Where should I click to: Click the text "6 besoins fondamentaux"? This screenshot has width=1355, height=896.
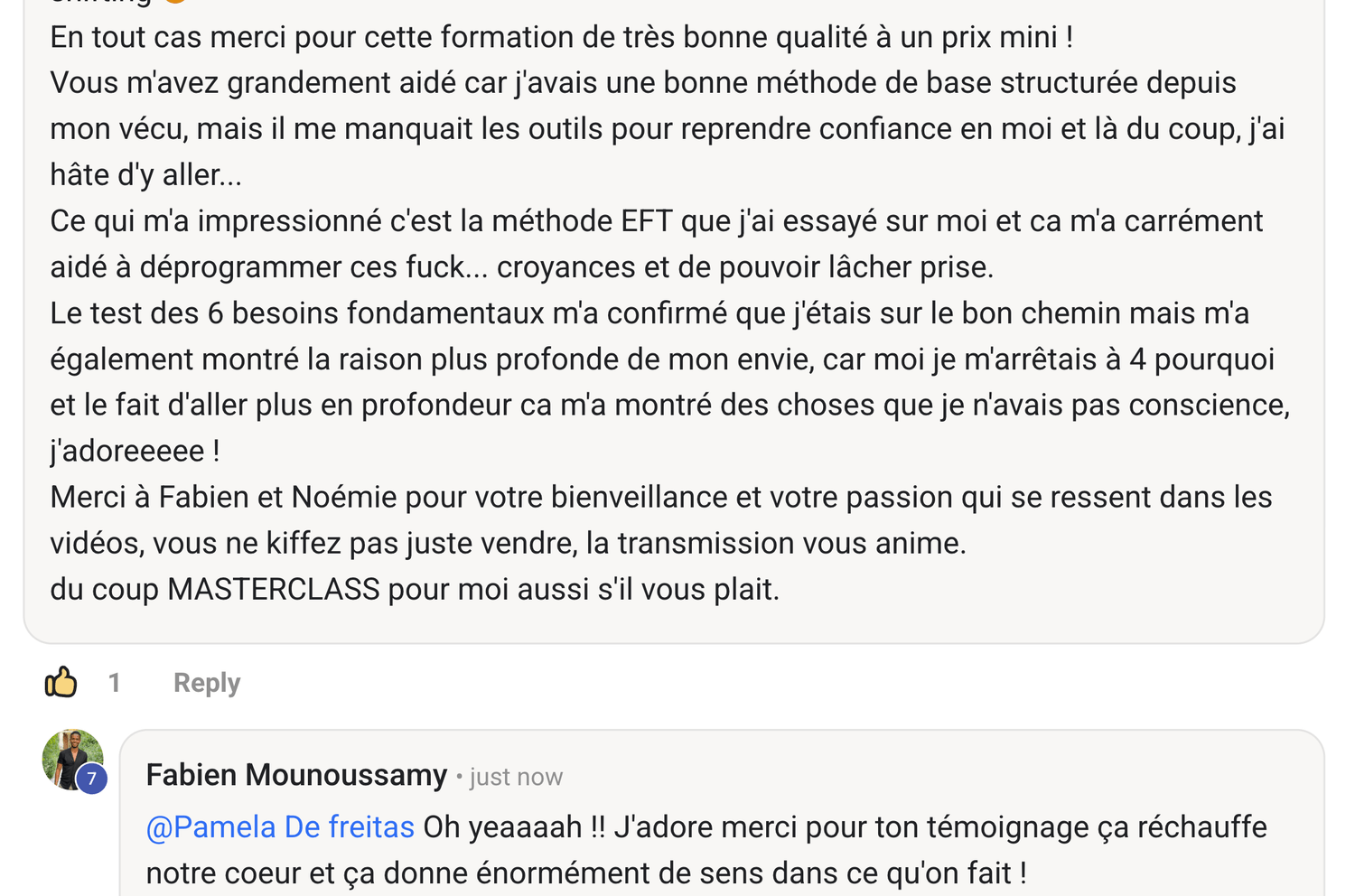click(x=376, y=313)
